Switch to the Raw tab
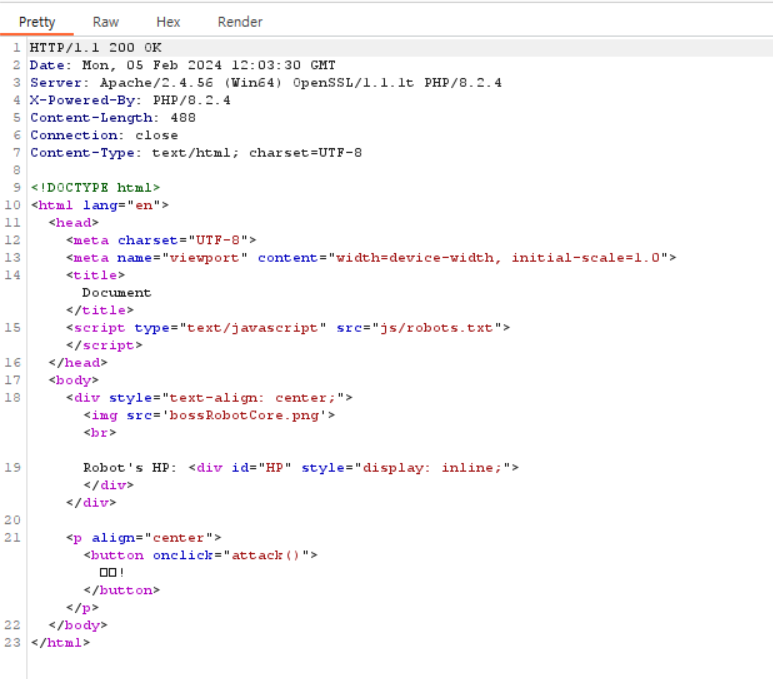 [x=105, y=22]
